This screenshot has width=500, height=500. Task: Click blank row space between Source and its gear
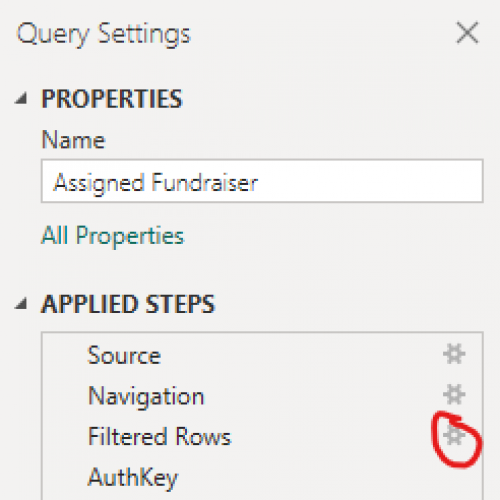click(302, 355)
